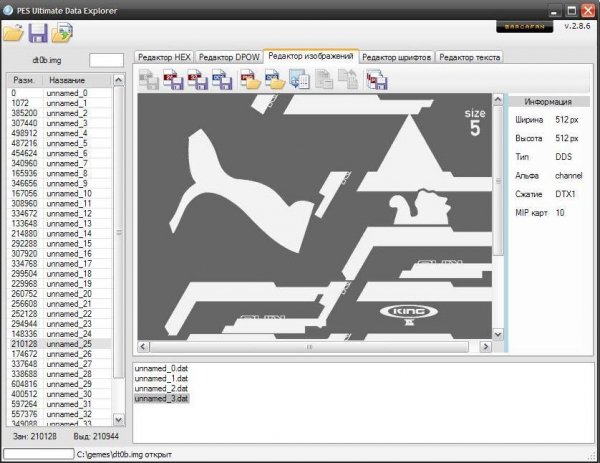The width and height of the screenshot is (600, 463).
Task: Click the image properties grid icon
Action: coord(299,80)
